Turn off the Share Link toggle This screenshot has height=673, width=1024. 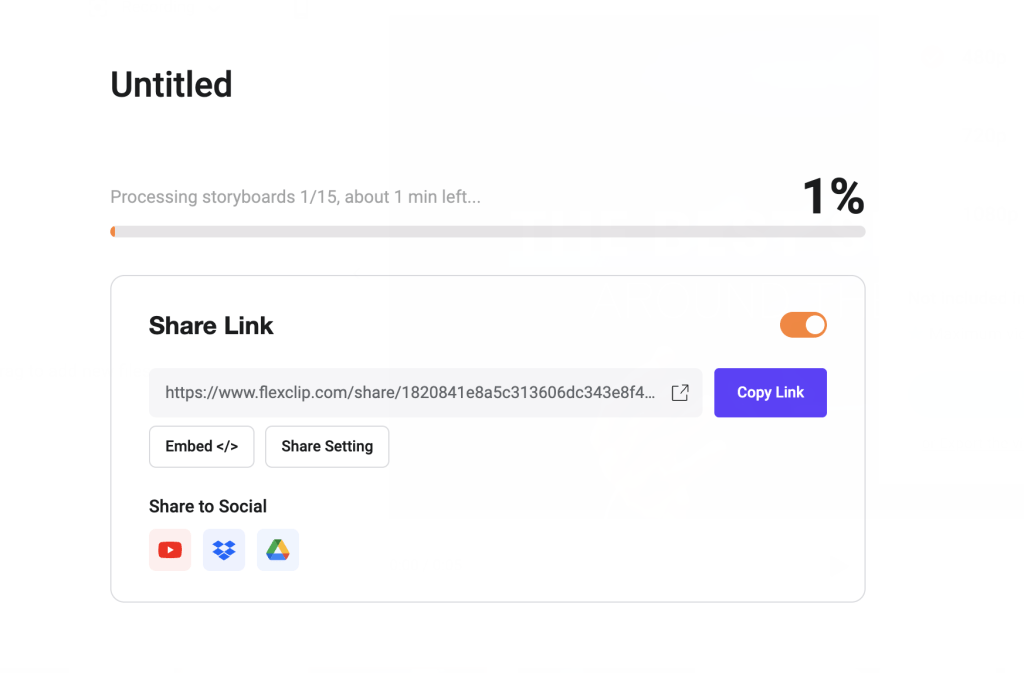803,325
